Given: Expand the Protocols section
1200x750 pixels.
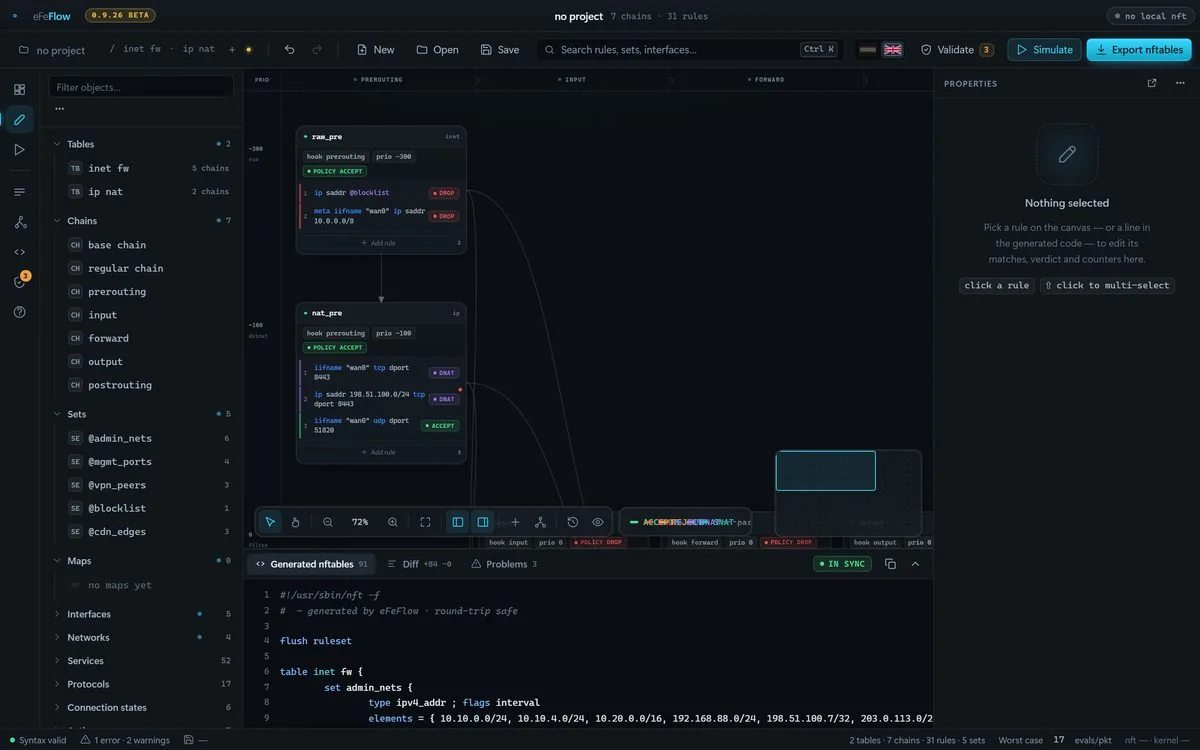Looking at the screenshot, I should click(57, 684).
